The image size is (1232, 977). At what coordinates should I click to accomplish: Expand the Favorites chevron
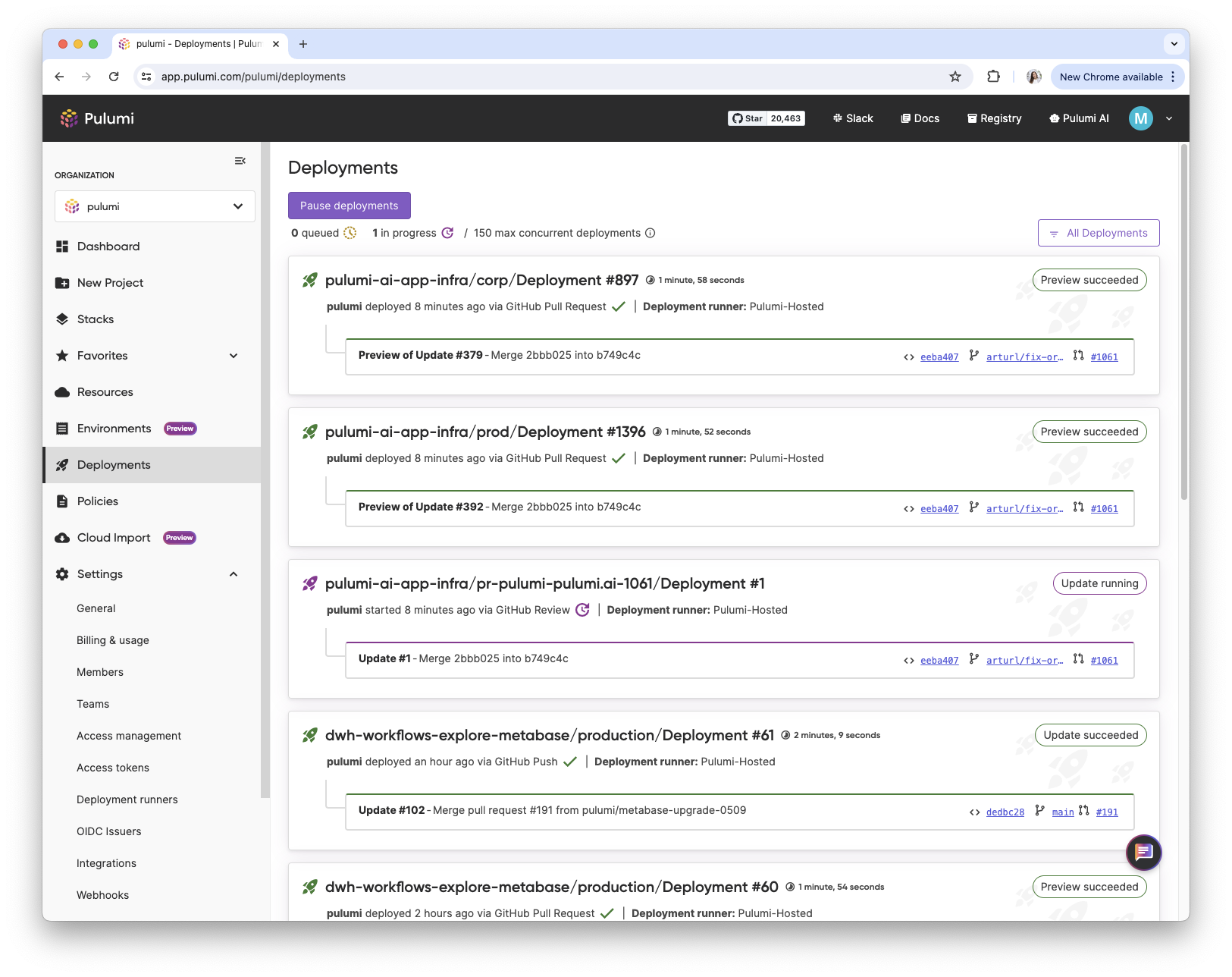[234, 356]
